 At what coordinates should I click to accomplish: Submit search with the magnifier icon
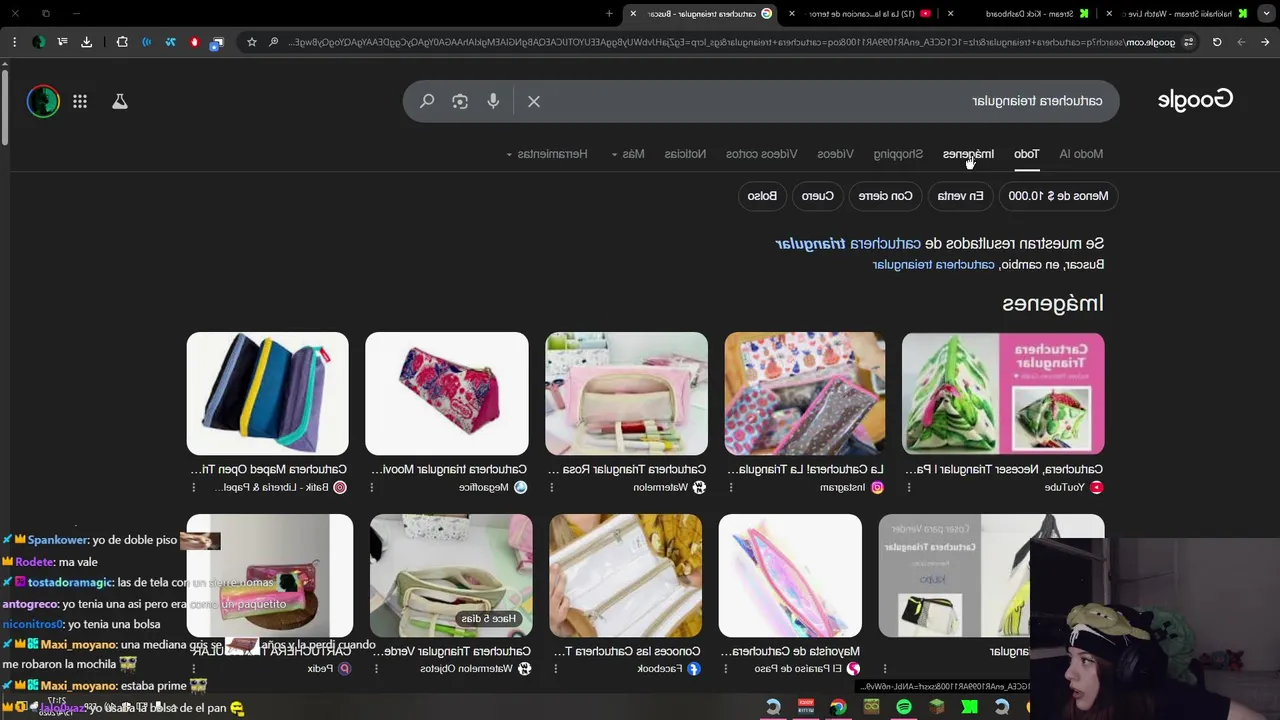pyautogui.click(x=427, y=101)
